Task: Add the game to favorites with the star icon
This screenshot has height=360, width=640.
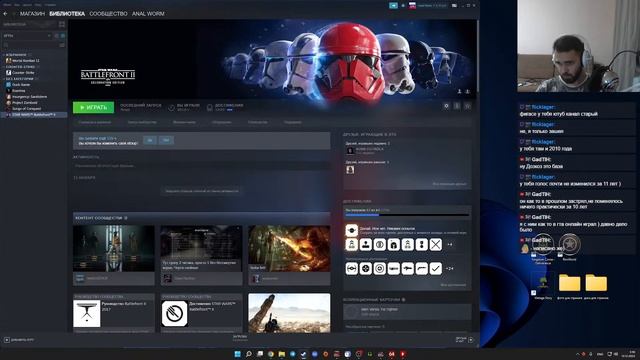Action: click(468, 106)
